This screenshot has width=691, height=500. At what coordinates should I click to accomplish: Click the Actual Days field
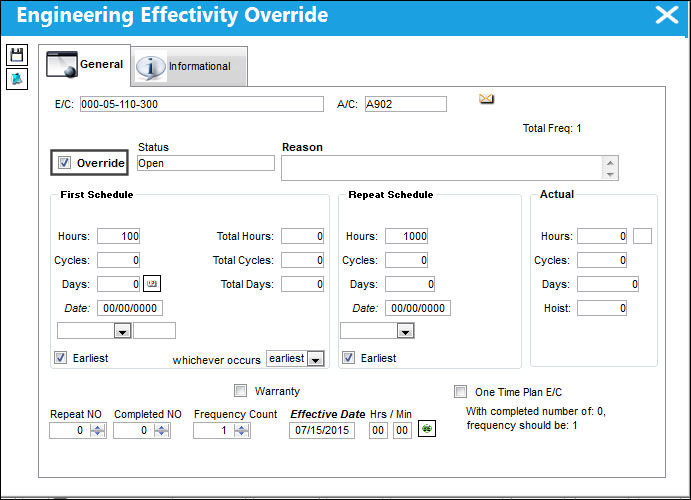[608, 284]
